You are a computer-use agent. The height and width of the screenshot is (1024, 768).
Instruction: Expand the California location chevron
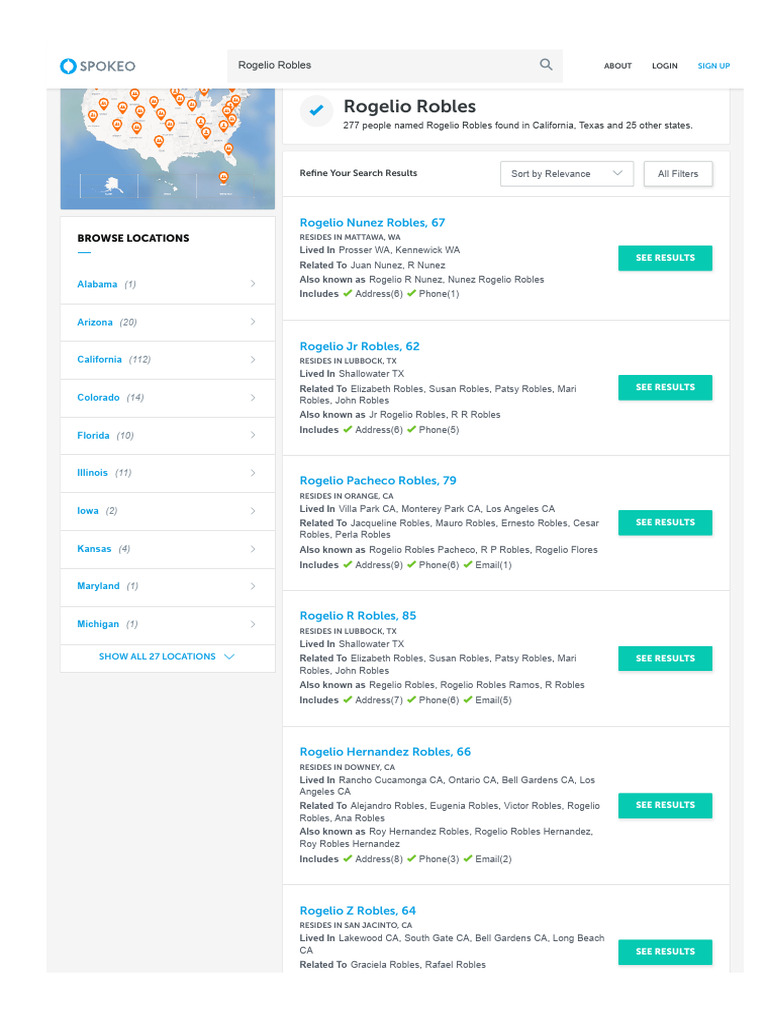pos(252,360)
